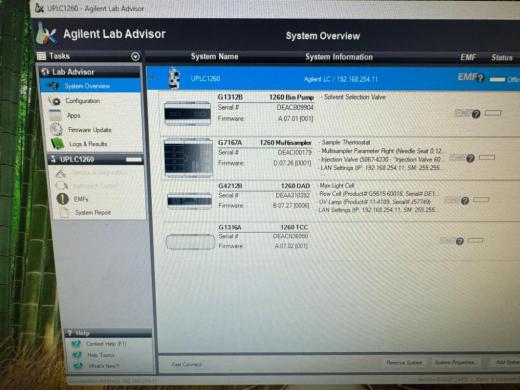Open Context Help (F1) link
This screenshot has height=390, width=520.
pyautogui.click(x=106, y=344)
